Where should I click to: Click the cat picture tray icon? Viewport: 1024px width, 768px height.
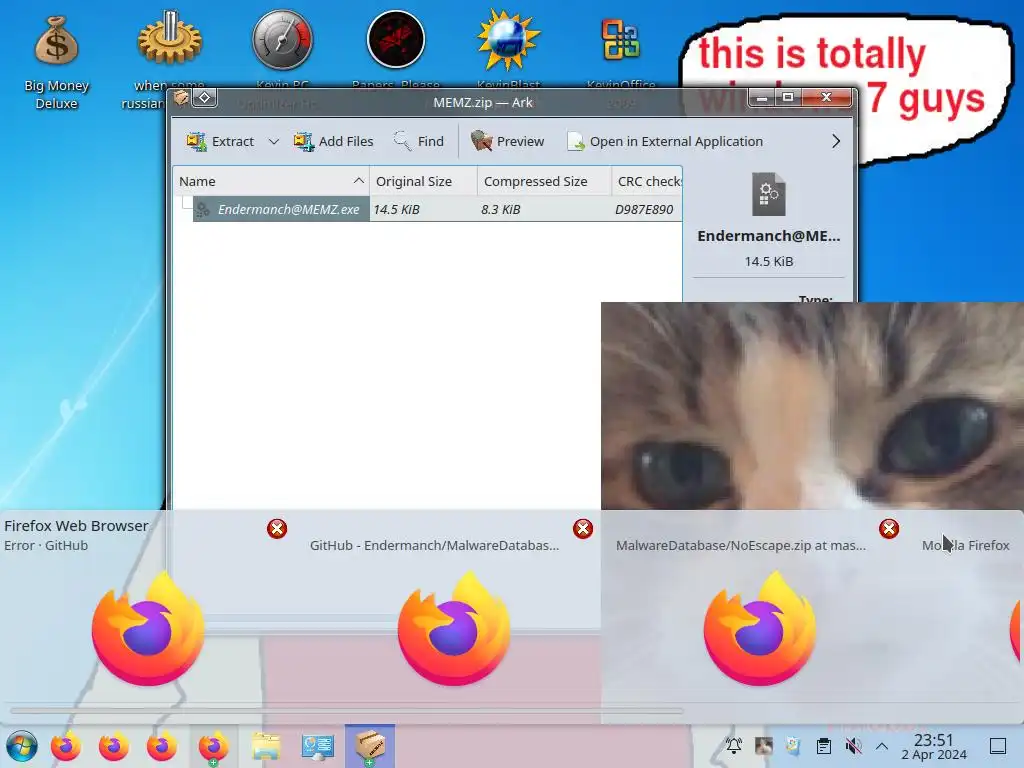pyautogui.click(x=763, y=745)
